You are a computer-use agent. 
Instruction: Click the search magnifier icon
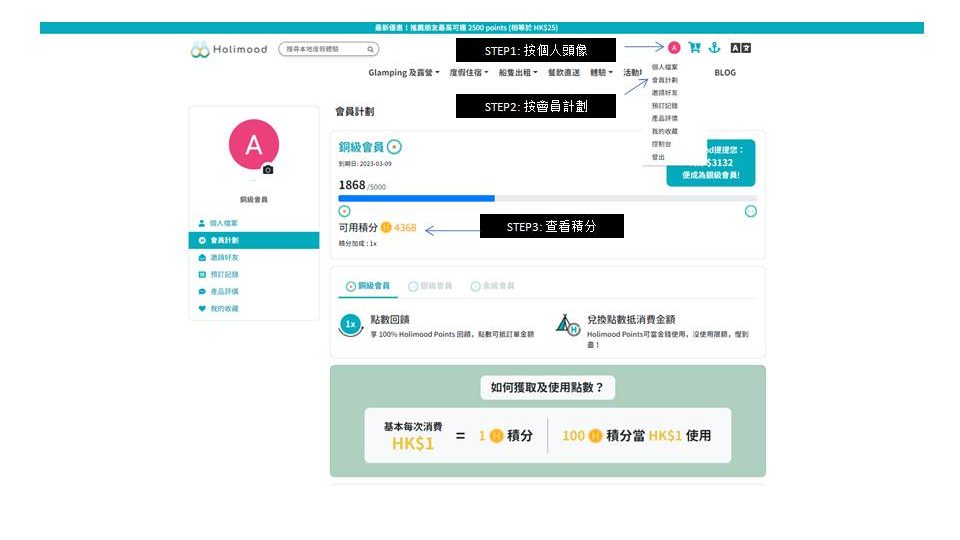369,49
